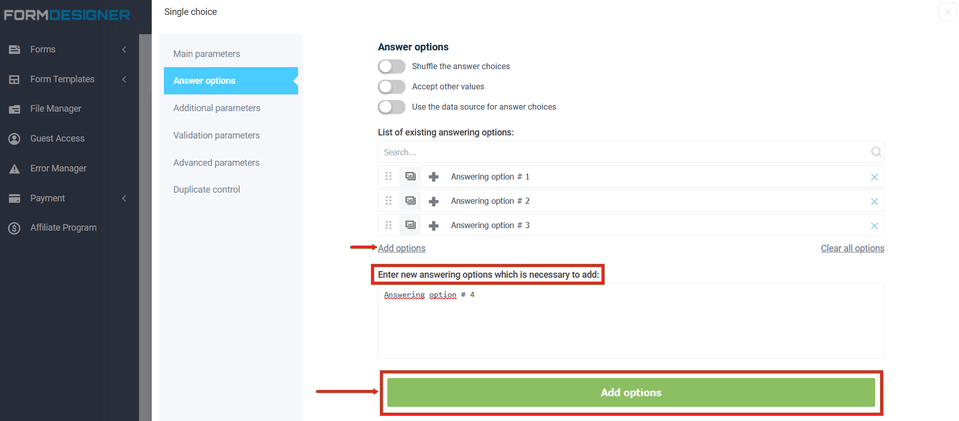Enable Shuffle the answer choices toggle
959x421 pixels.
click(x=392, y=66)
